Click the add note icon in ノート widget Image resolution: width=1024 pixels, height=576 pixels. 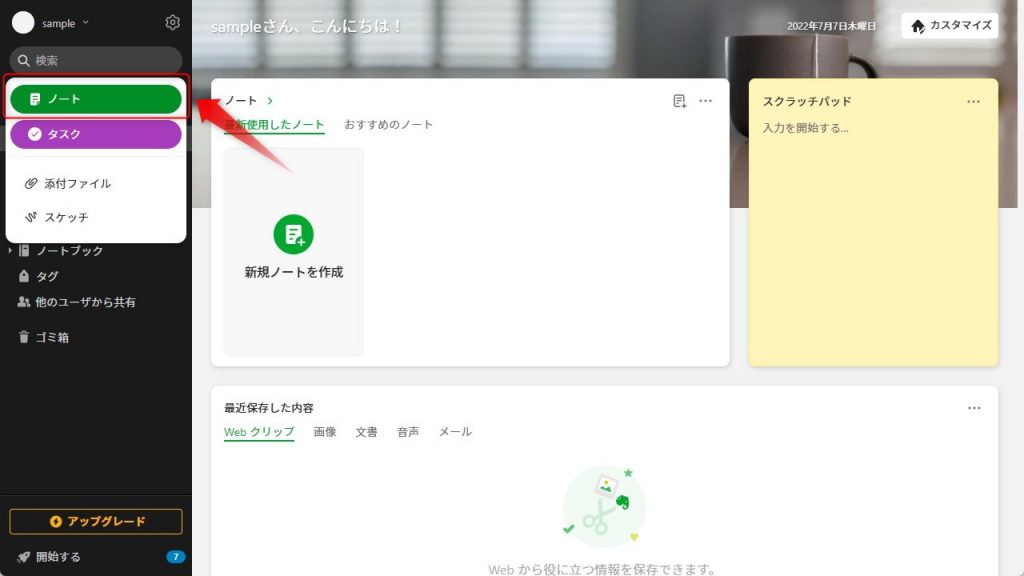point(679,101)
